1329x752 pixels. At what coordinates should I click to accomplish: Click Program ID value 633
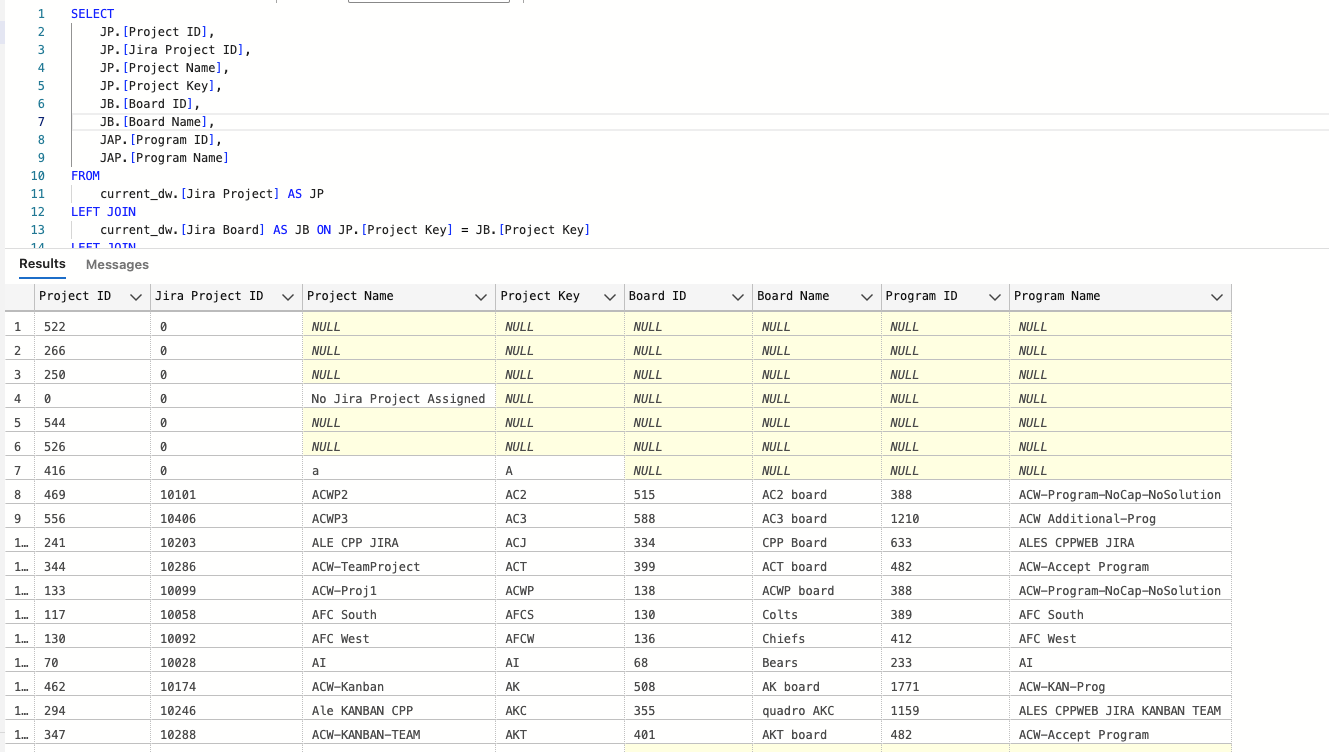[946, 543]
